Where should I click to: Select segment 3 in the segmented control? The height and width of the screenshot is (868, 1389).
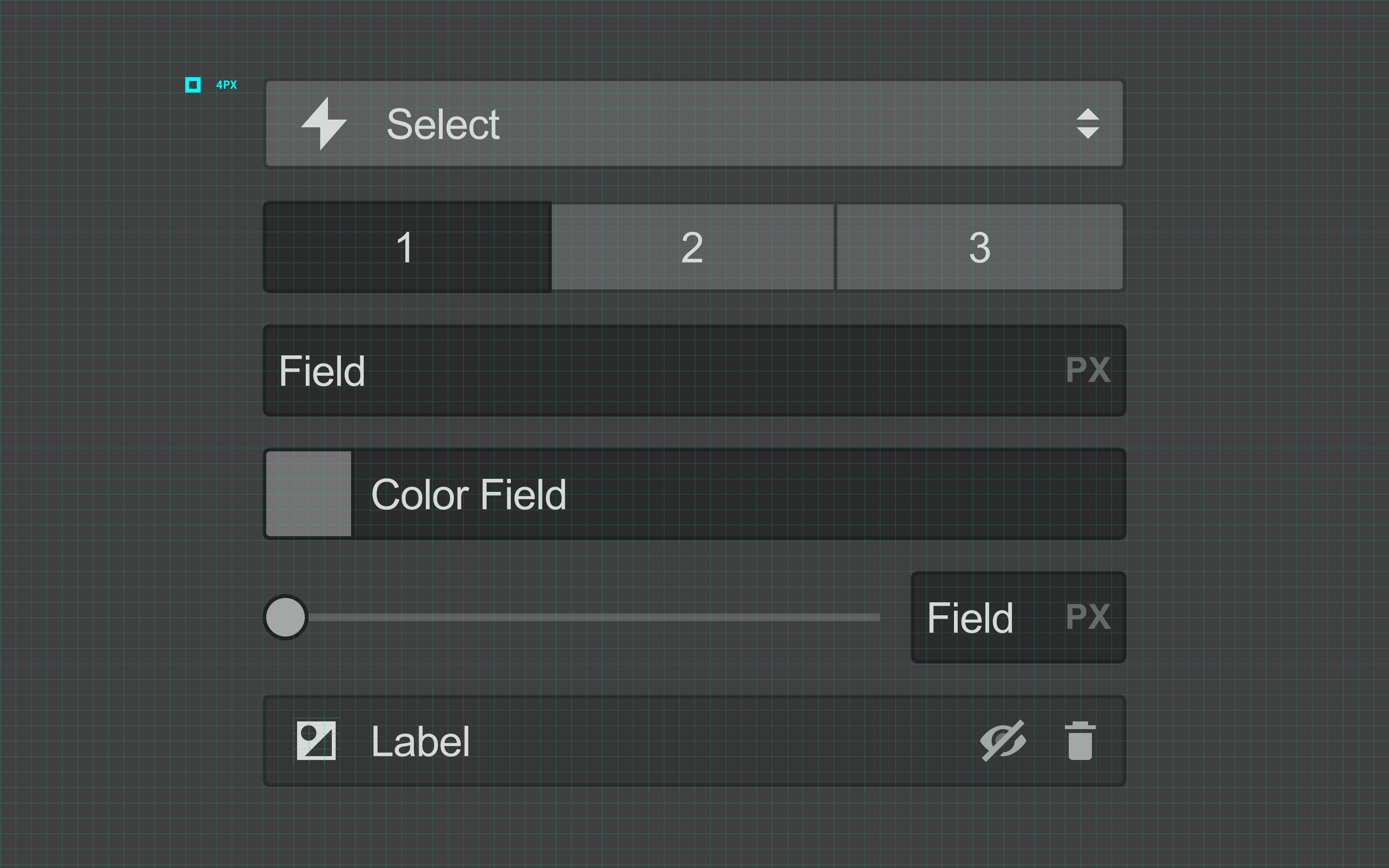pos(979,247)
